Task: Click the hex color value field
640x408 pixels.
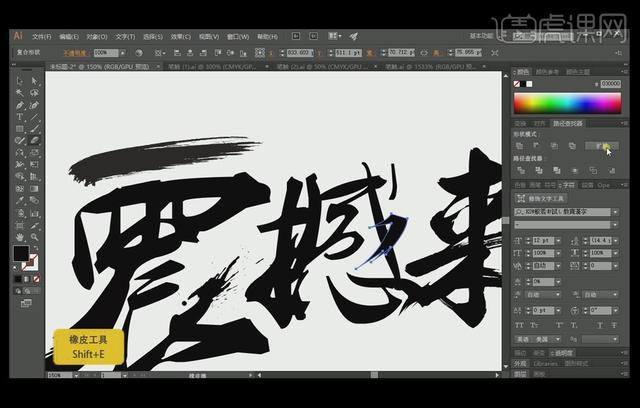Action: tap(610, 84)
